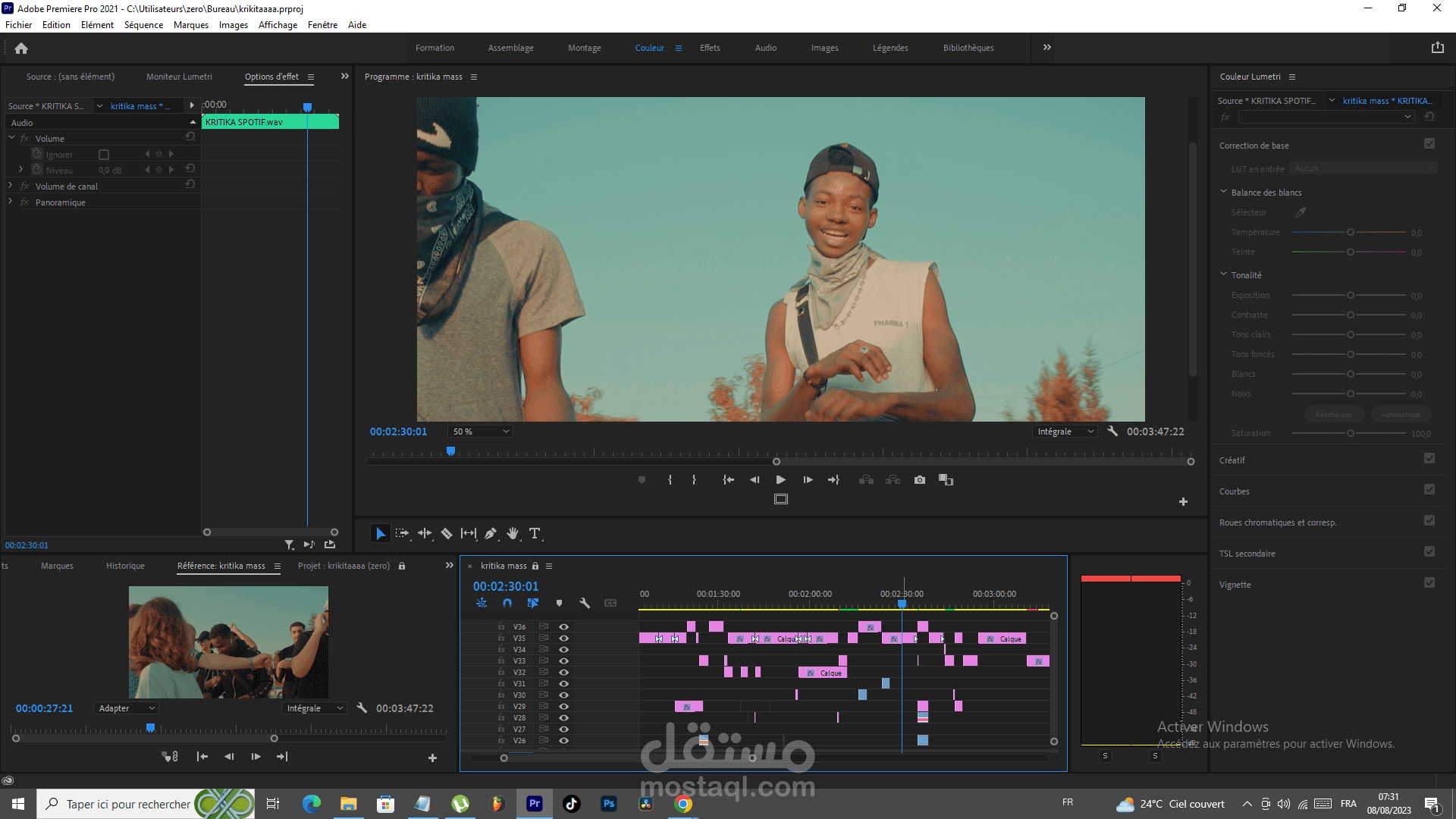This screenshot has width=1456, height=819.
Task: Select the Type tool
Action: (535, 534)
